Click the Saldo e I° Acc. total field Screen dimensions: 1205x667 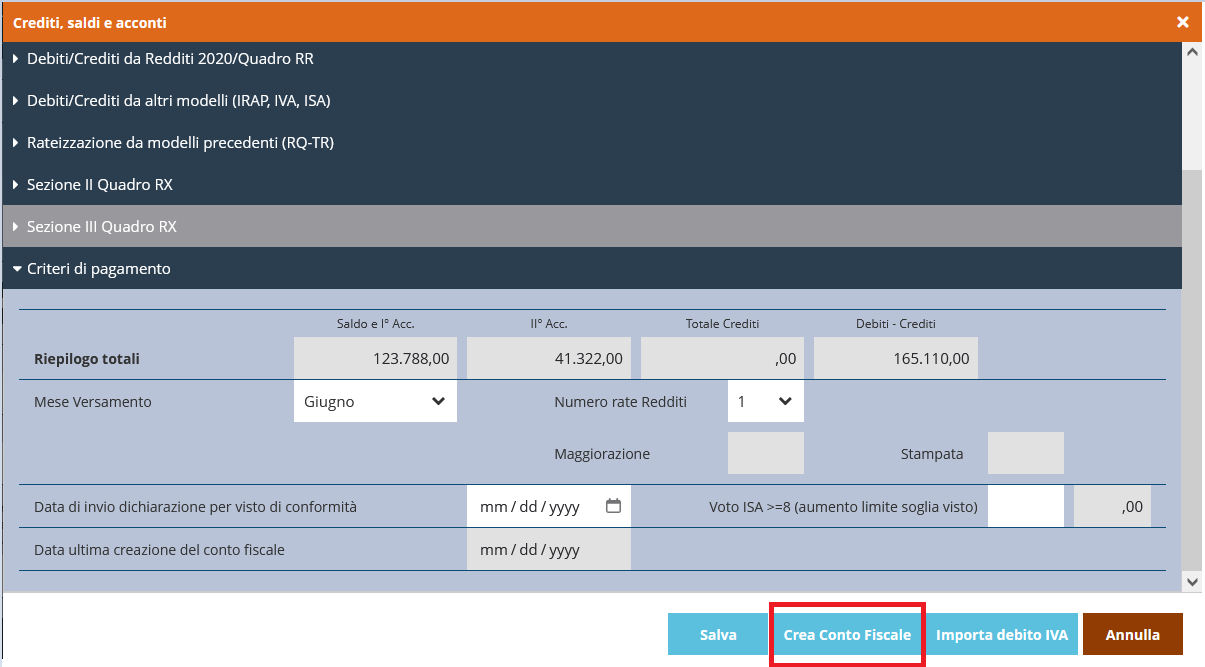pyautogui.click(x=375, y=358)
